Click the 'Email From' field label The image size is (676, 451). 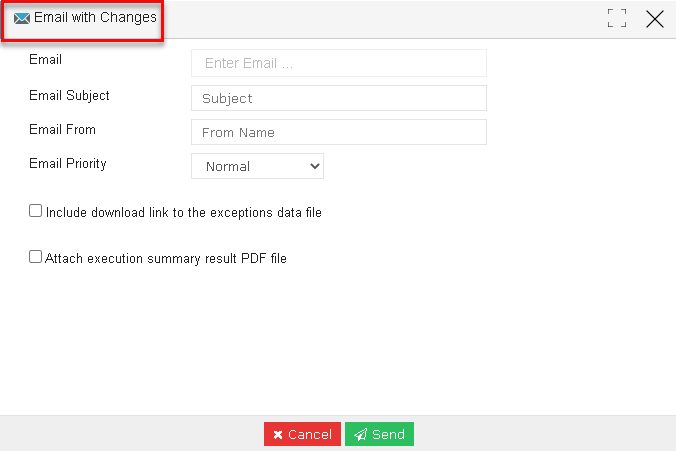click(x=63, y=129)
